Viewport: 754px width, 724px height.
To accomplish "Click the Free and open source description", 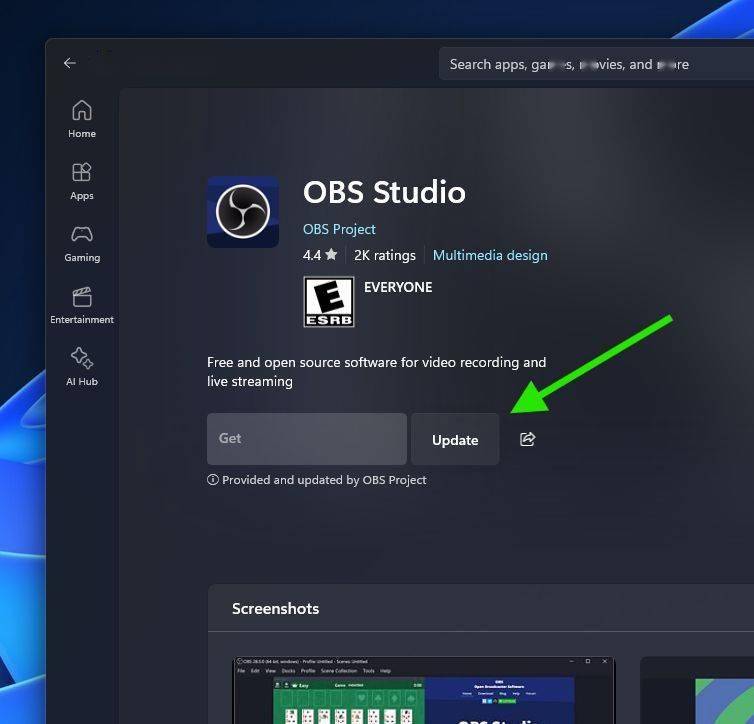I will pos(377,372).
